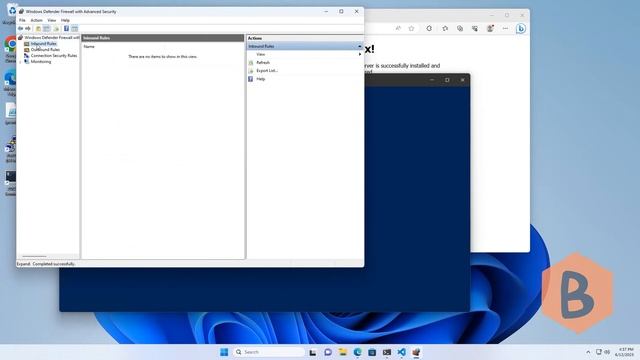Toggle the Action pane toolbar icon

pos(74,29)
